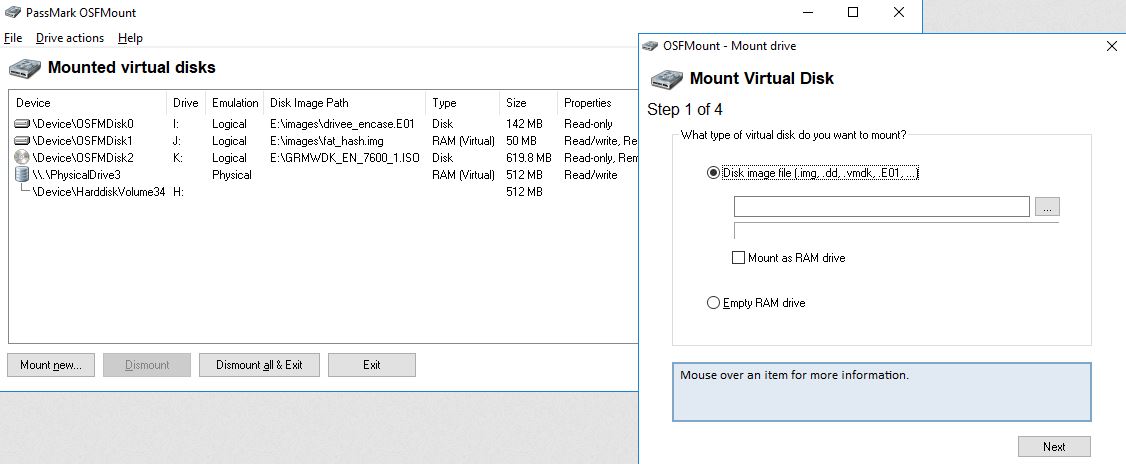Click the Dismount button

coord(147,365)
